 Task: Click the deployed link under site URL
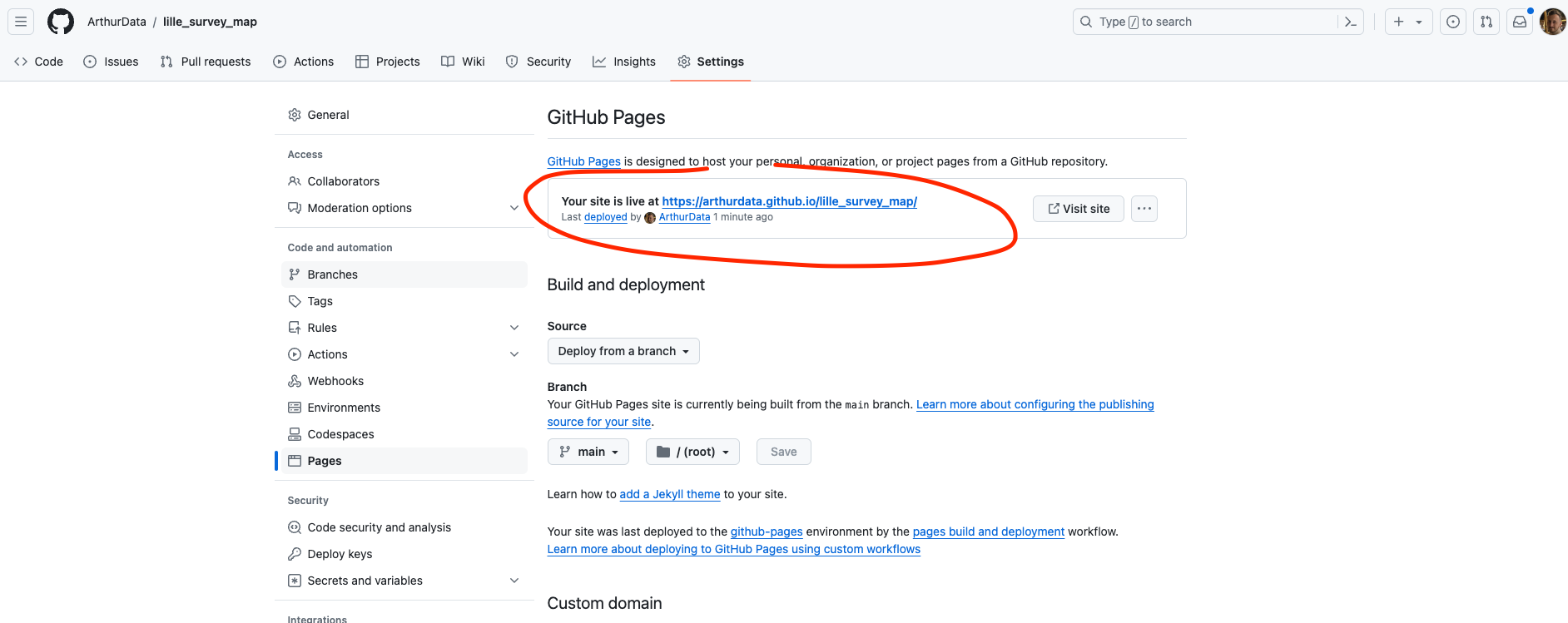point(606,217)
